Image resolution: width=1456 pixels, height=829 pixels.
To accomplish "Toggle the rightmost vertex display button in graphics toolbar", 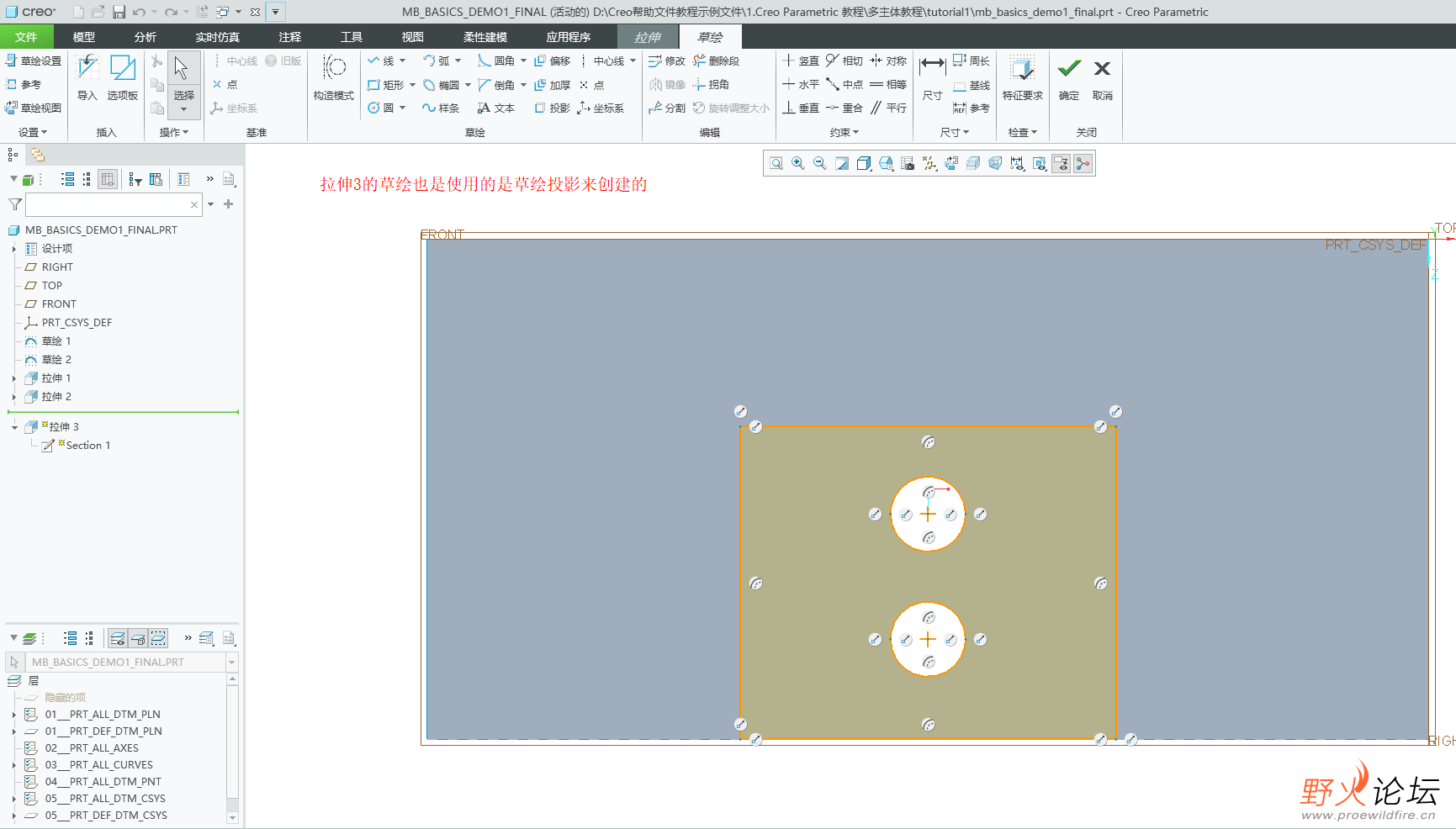I will 1083,163.
